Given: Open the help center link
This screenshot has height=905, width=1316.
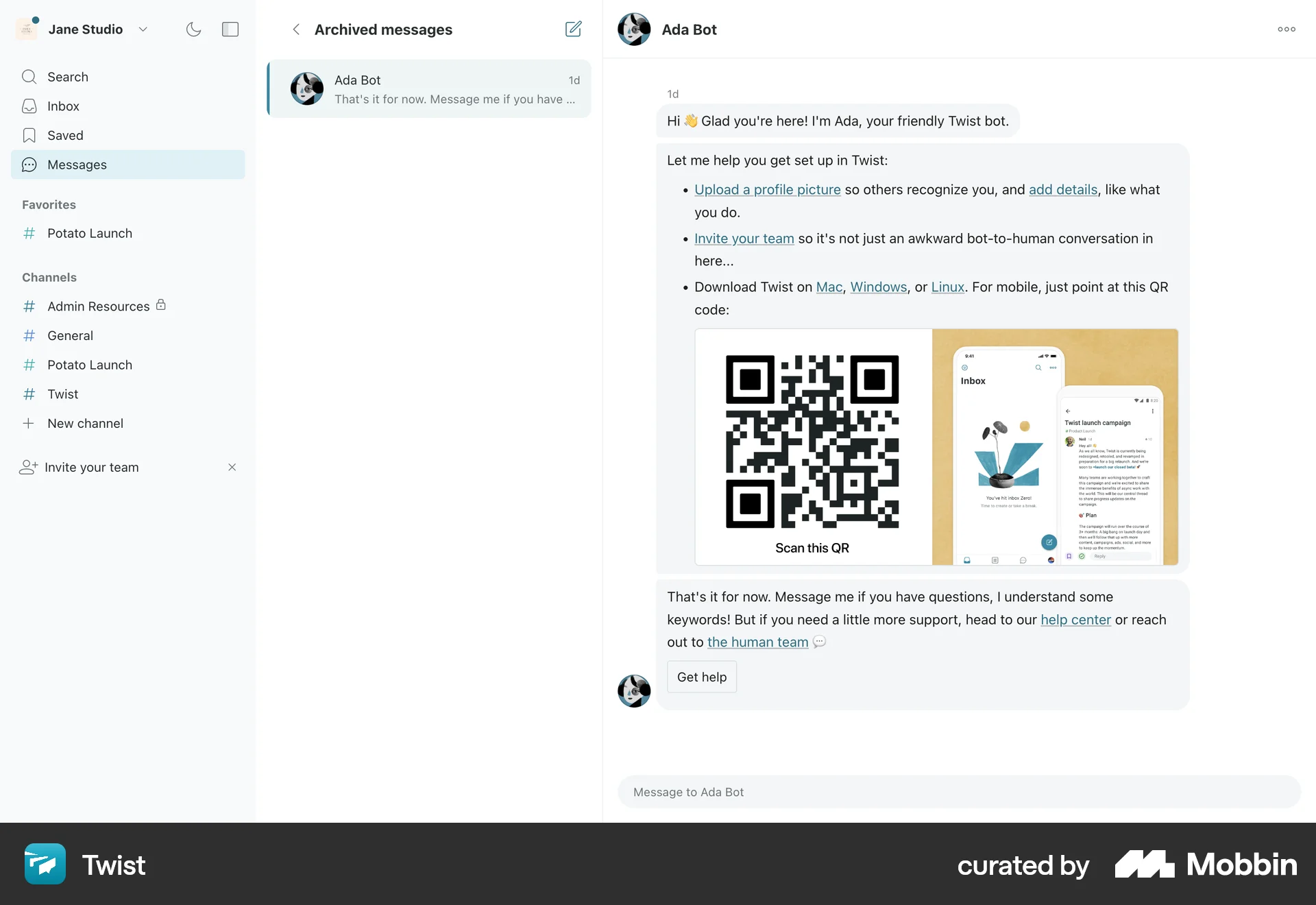Looking at the screenshot, I should pyautogui.click(x=1075, y=620).
